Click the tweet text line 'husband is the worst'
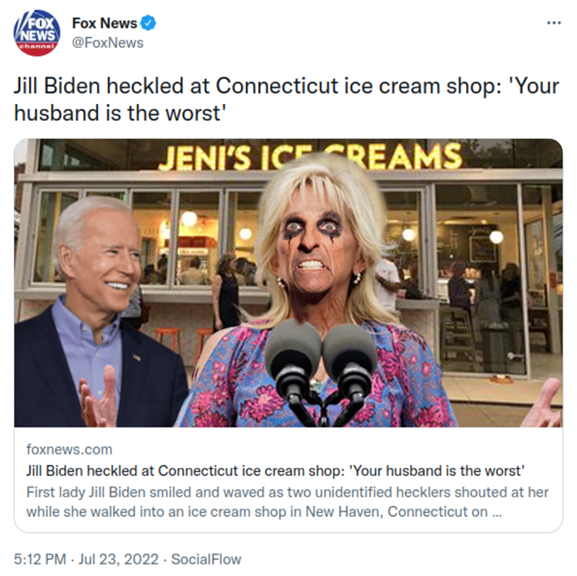The image size is (577, 576). (x=120, y=113)
